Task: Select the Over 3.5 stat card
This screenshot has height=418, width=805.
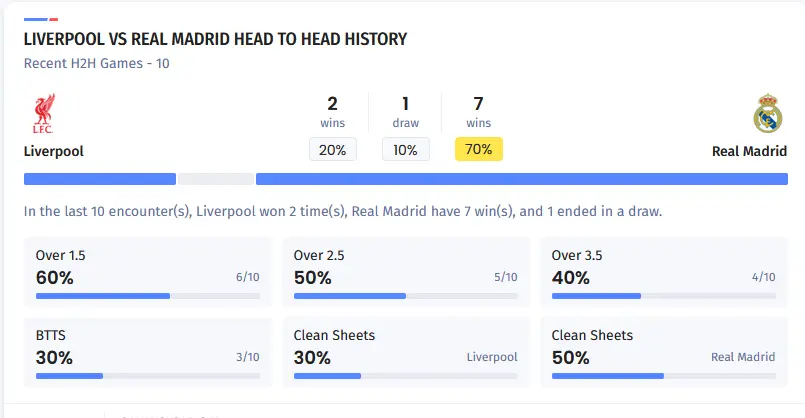Action: coord(663,271)
